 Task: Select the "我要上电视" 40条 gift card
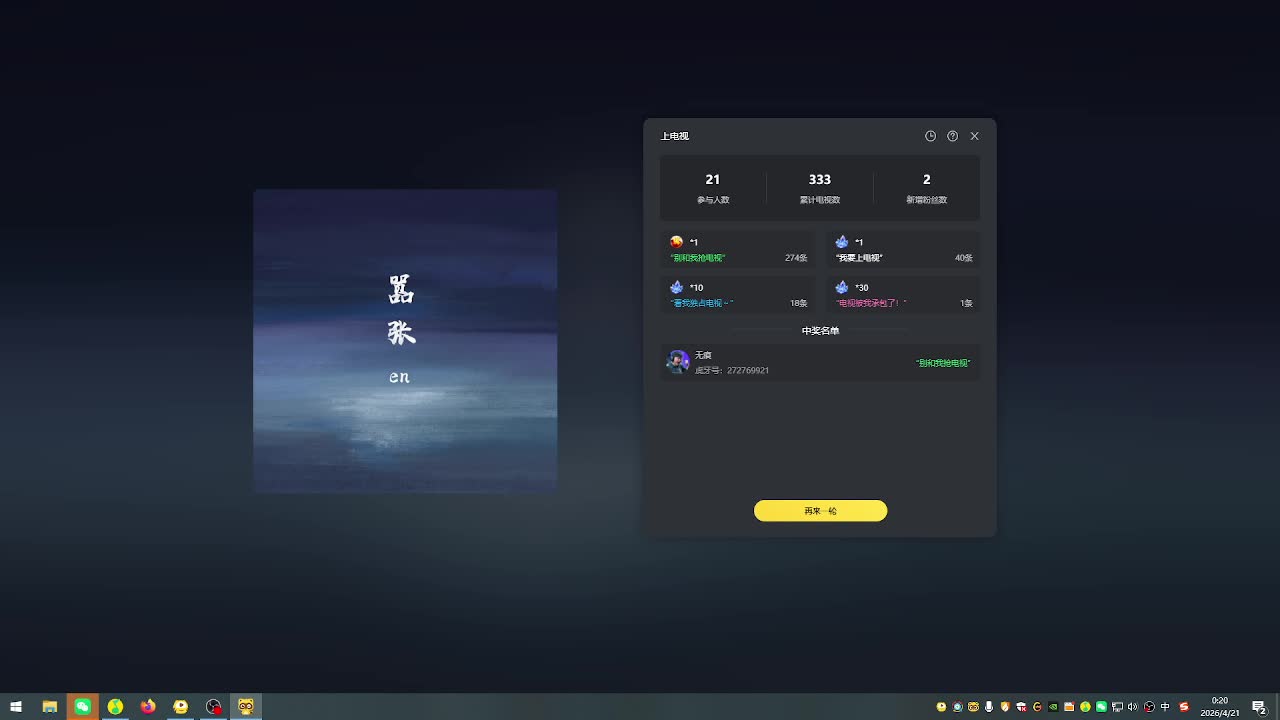click(x=903, y=250)
